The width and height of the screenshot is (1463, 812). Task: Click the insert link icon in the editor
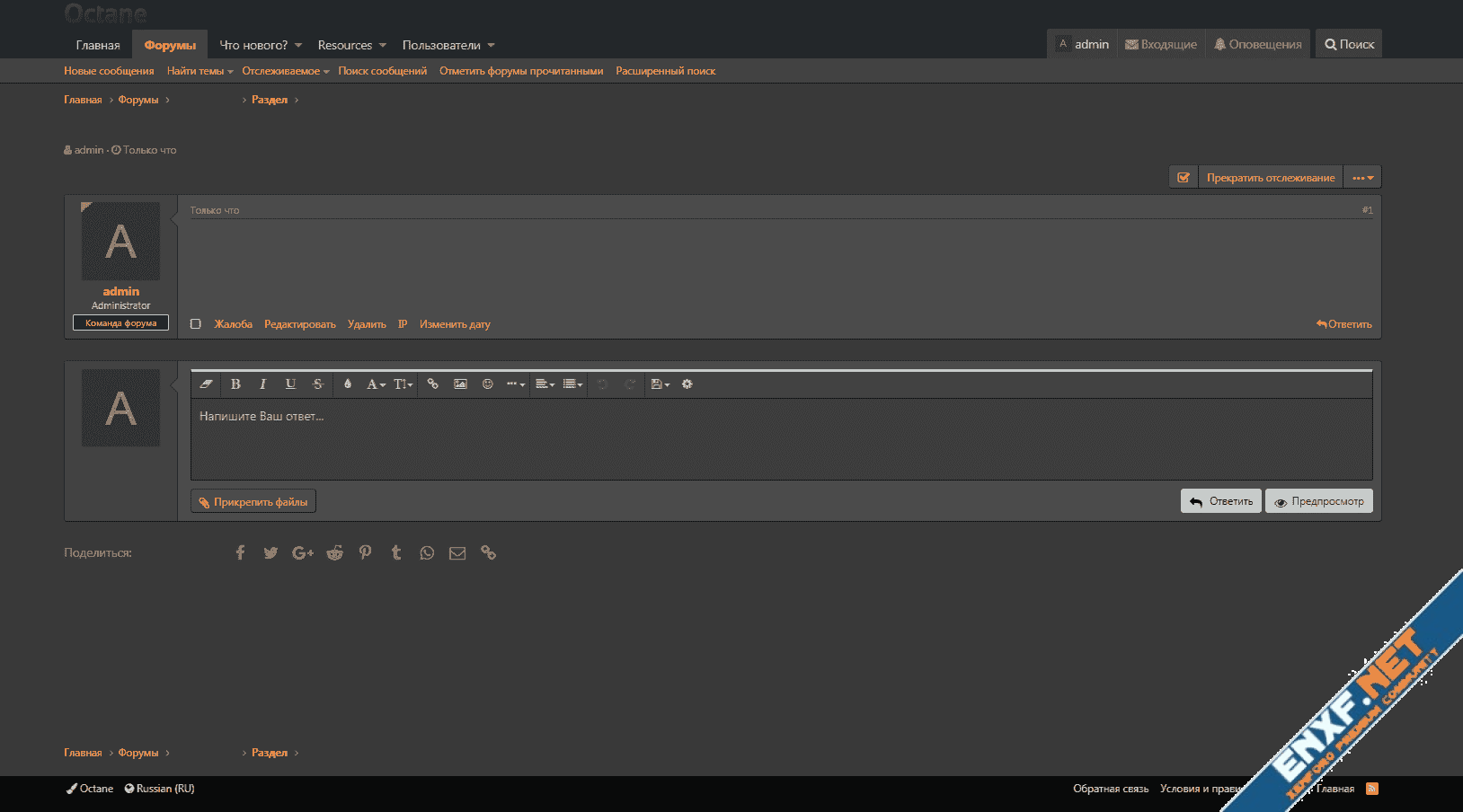coord(433,384)
